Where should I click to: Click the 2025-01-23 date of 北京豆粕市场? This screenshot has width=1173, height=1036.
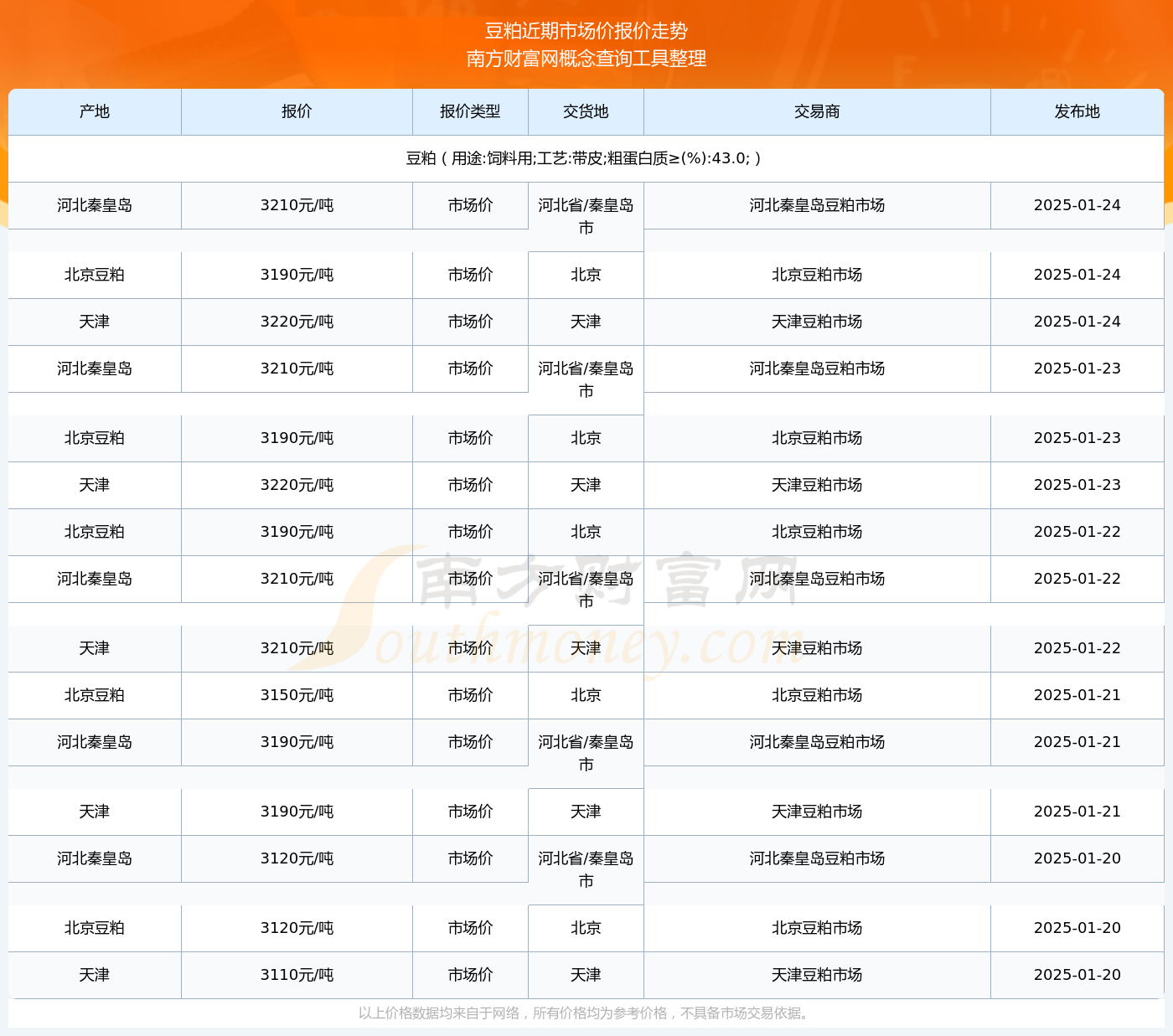[x=1077, y=438]
